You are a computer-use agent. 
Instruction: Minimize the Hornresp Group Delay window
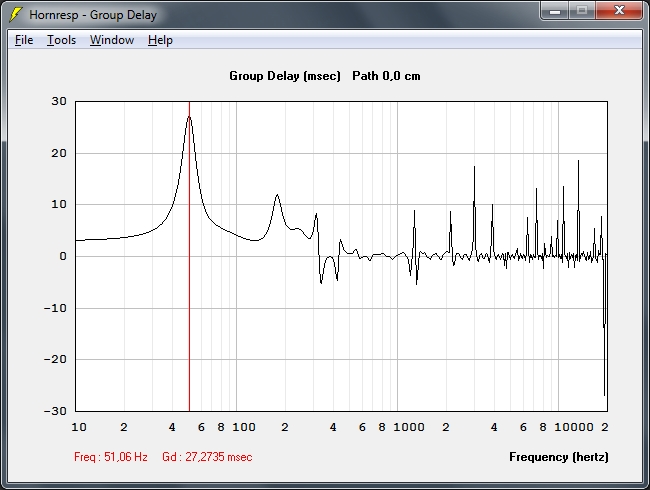(555, 10)
